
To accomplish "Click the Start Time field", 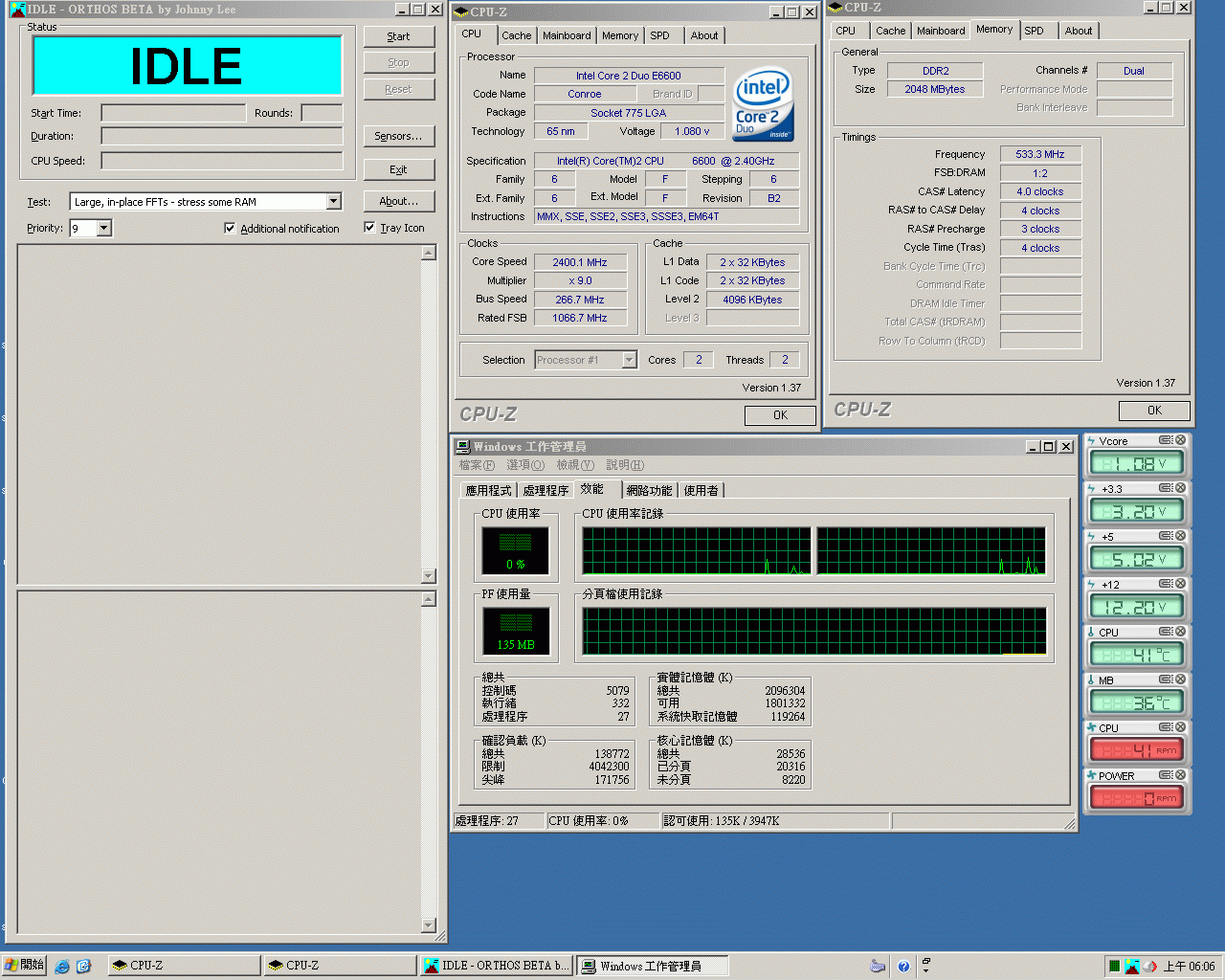I will (x=173, y=113).
